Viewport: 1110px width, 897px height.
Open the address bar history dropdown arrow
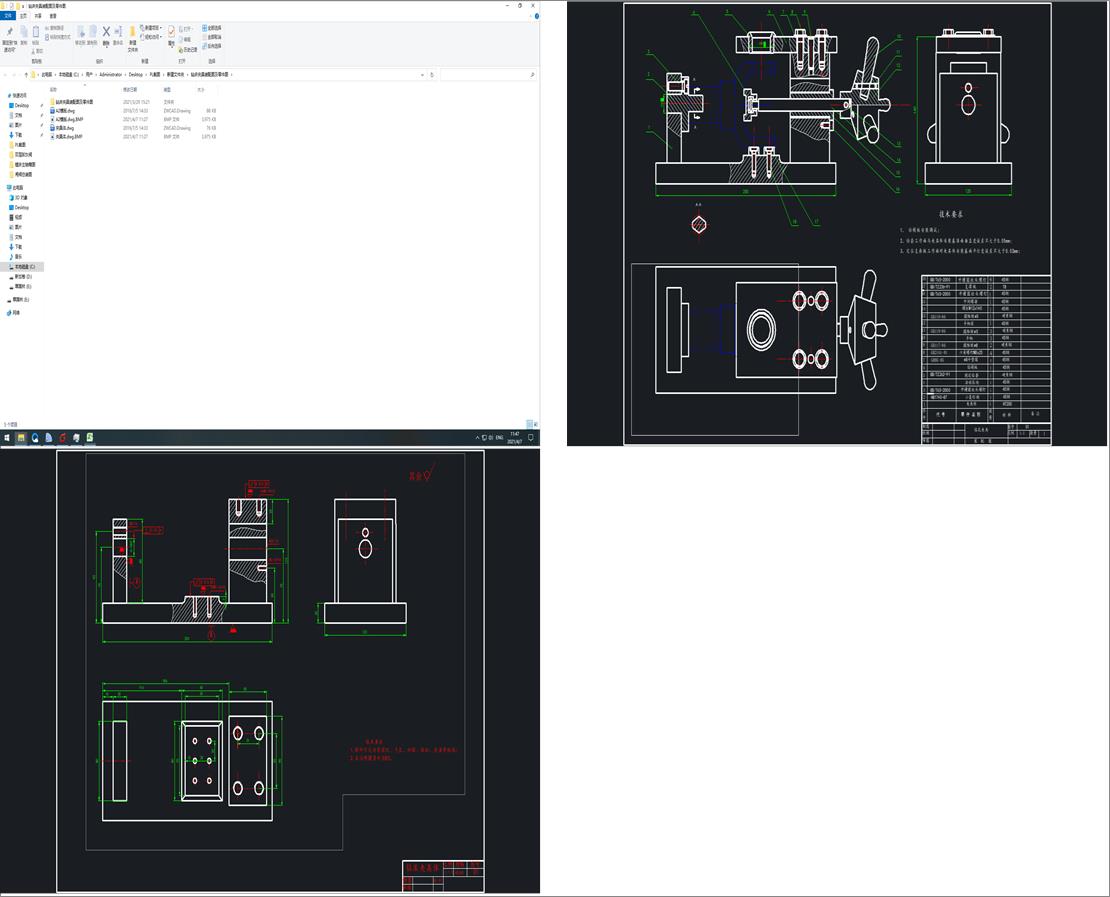click(423, 74)
